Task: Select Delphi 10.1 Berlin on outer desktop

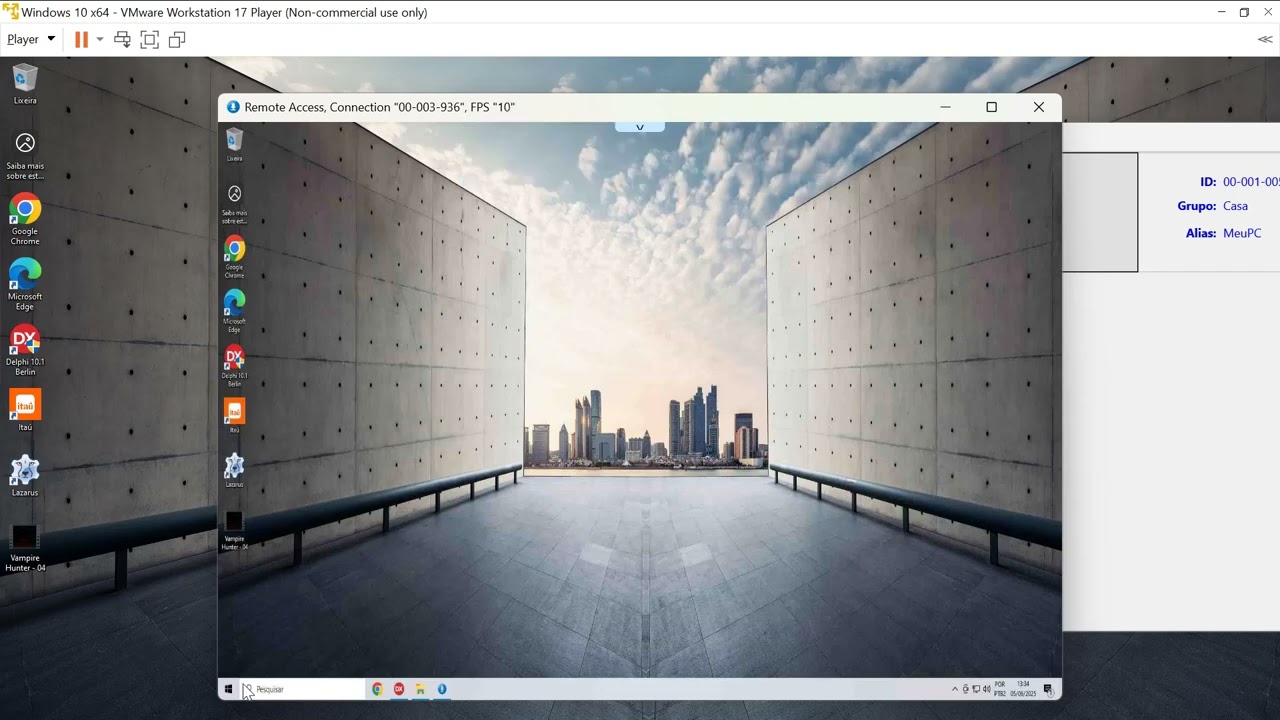Action: [25, 351]
